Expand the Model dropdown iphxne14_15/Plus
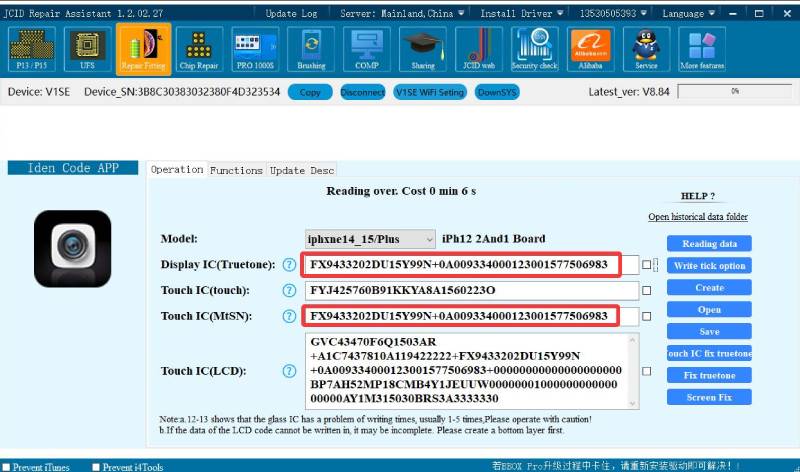800x472 pixels. pyautogui.click(x=370, y=239)
